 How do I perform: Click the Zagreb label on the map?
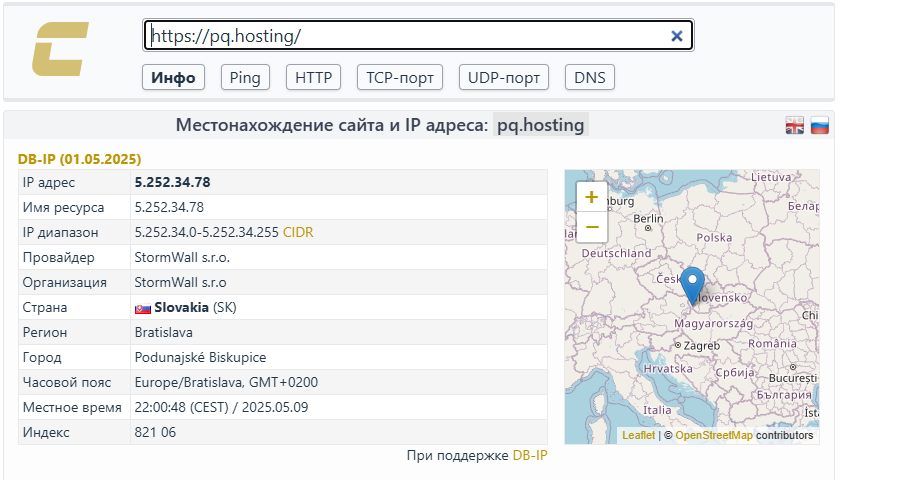pos(701,346)
